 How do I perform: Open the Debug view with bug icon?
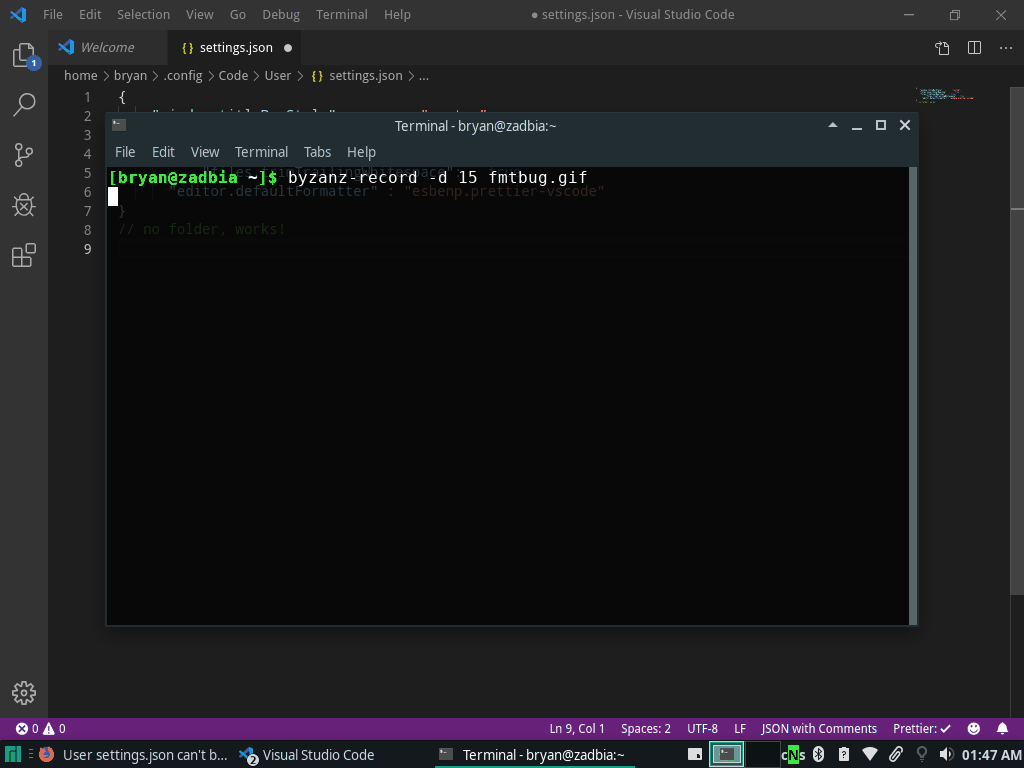pos(24,205)
